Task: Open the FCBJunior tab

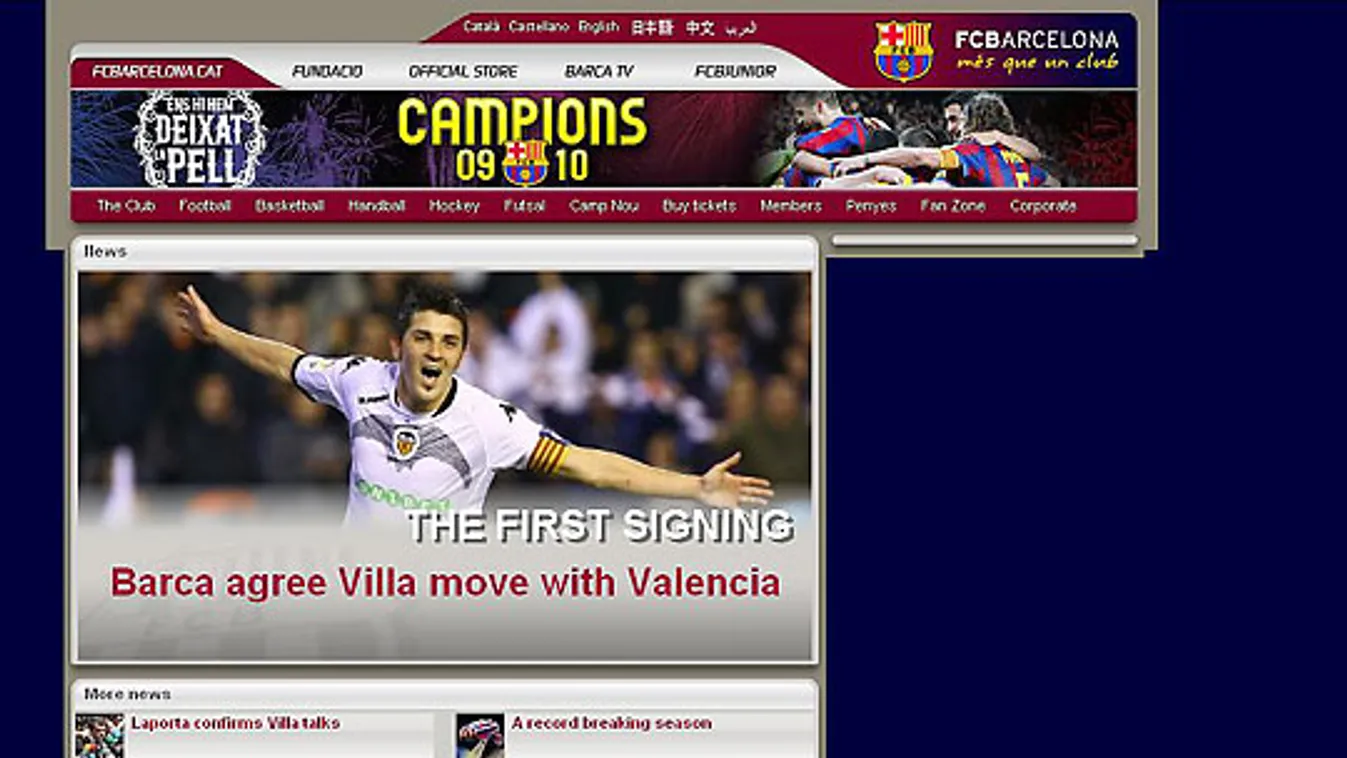Action: click(x=735, y=72)
